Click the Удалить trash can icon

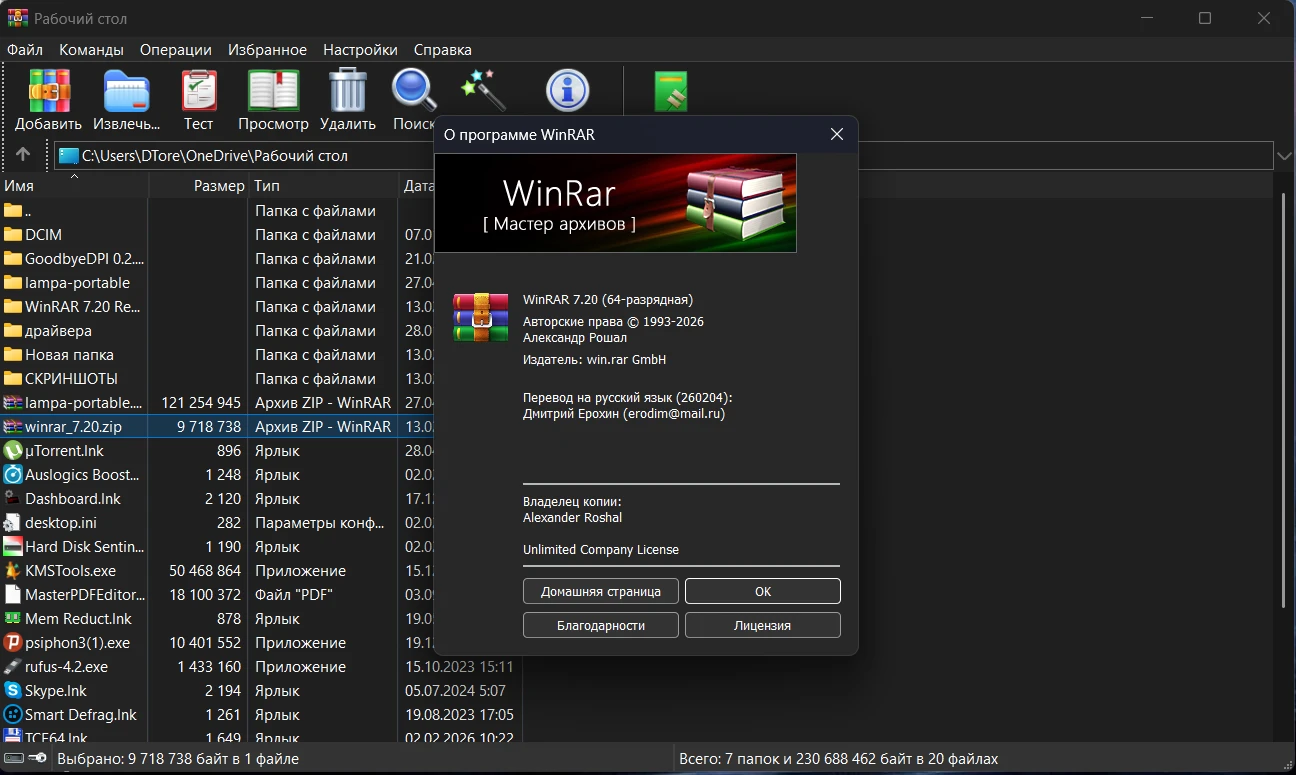pyautogui.click(x=347, y=92)
